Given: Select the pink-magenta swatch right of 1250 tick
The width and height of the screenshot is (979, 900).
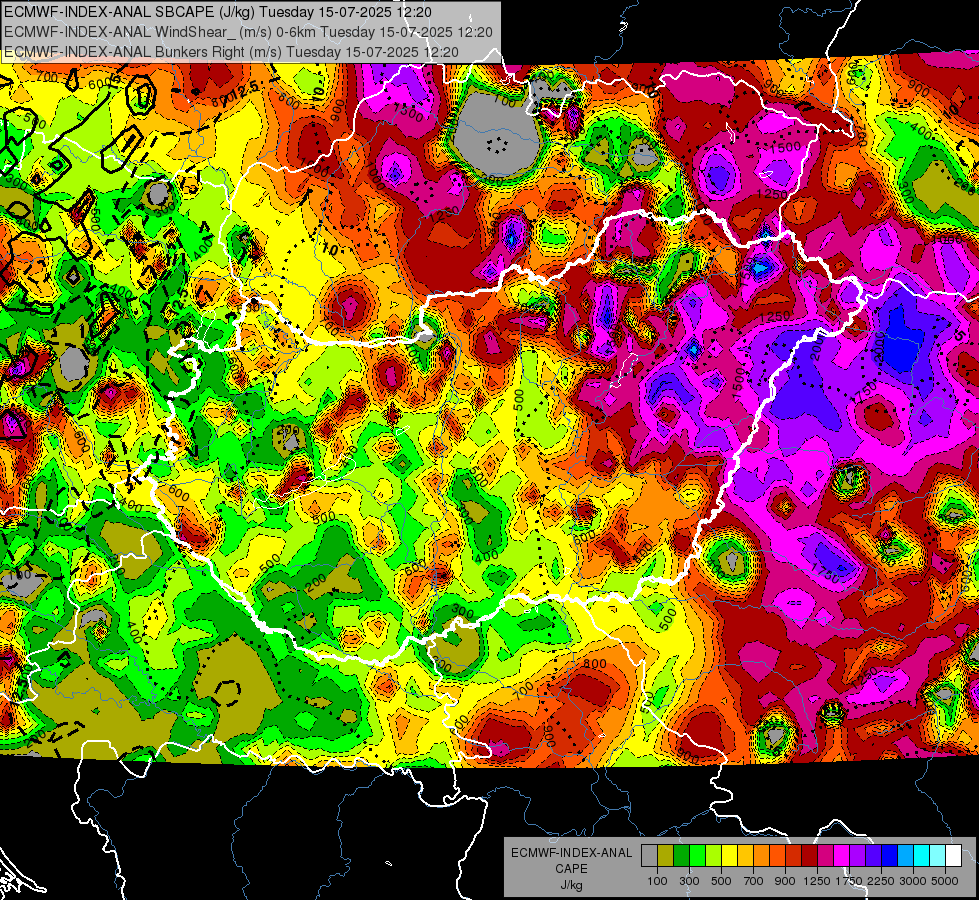Looking at the screenshot, I should [825, 856].
